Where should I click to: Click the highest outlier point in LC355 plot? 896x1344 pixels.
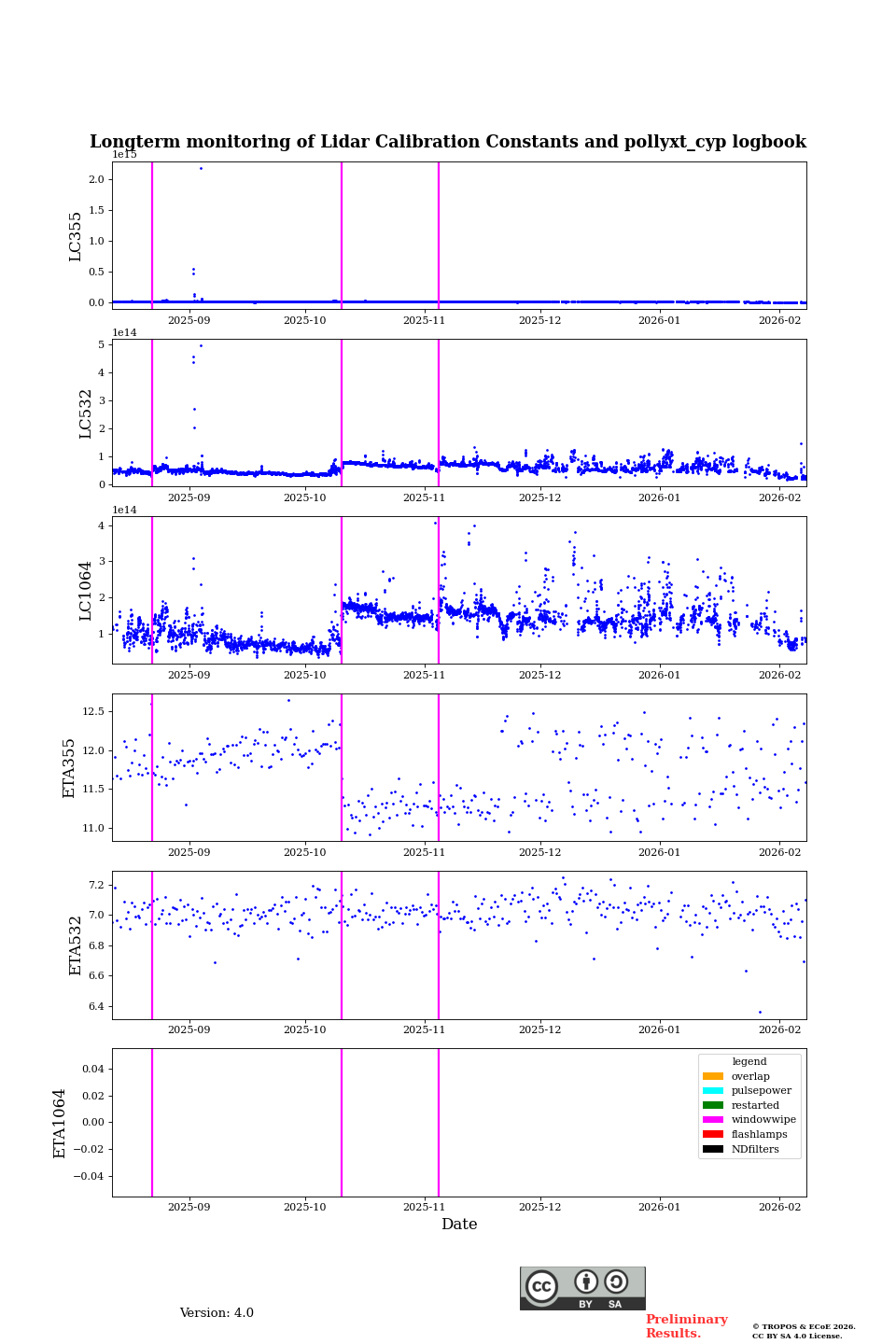coord(201,168)
